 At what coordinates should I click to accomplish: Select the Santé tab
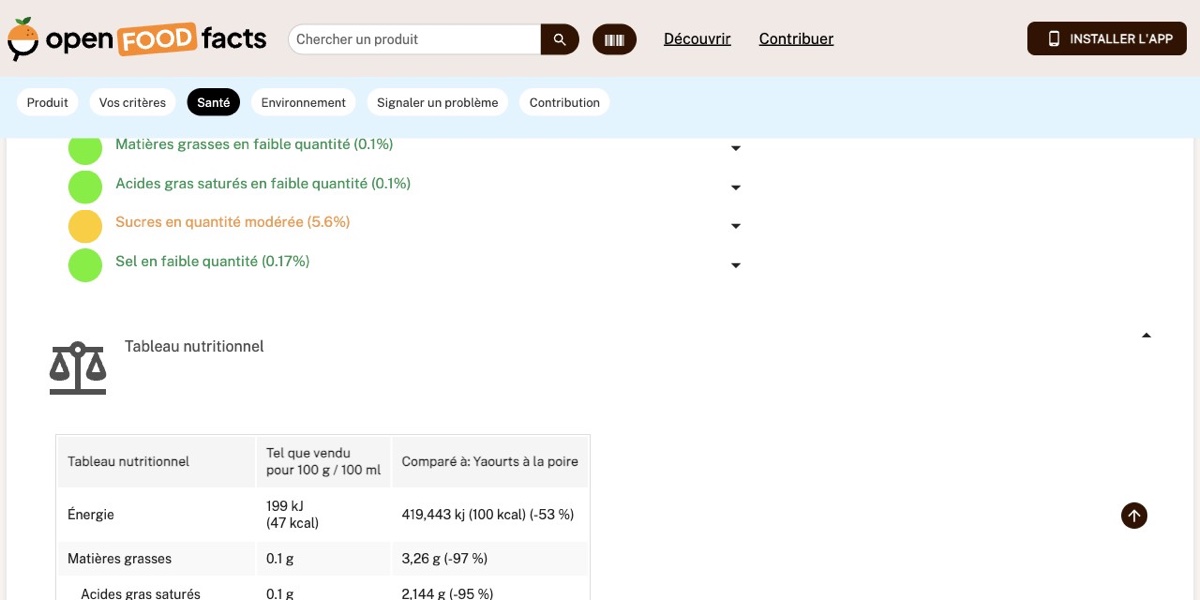214,102
